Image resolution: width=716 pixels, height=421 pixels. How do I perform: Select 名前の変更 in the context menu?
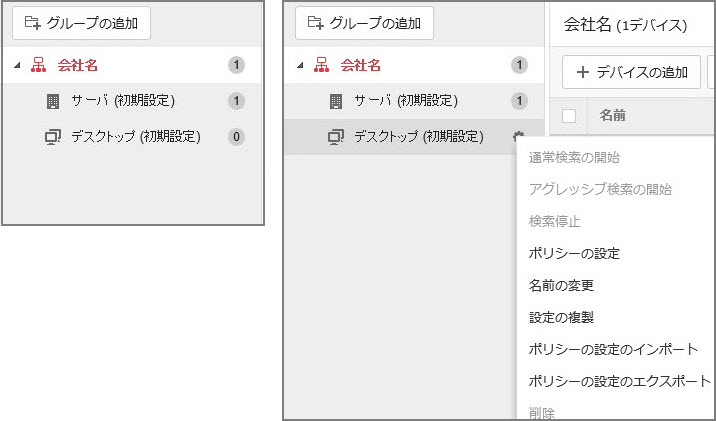tap(561, 285)
